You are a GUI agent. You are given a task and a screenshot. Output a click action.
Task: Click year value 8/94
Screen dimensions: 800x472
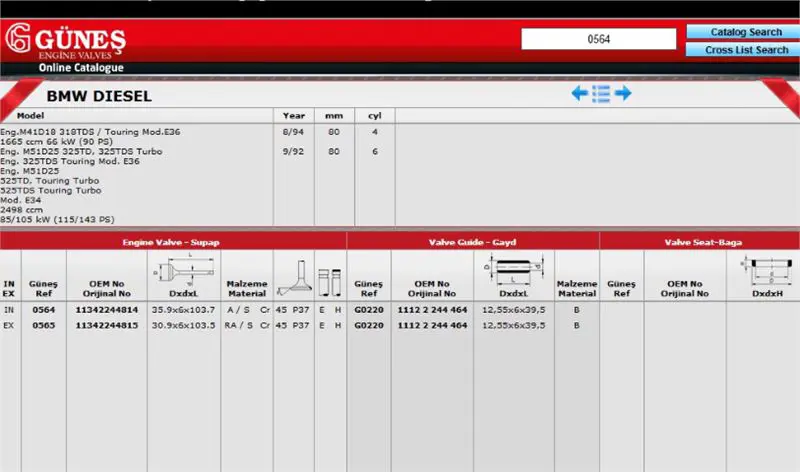tap(293, 132)
